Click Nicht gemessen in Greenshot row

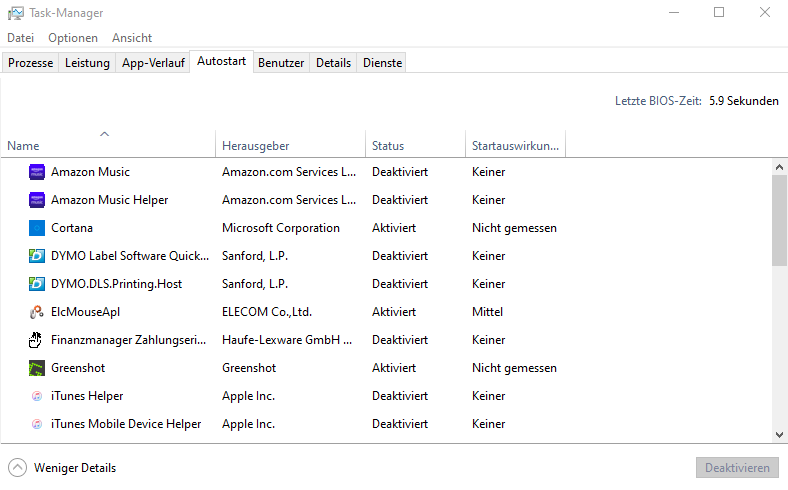(x=514, y=368)
